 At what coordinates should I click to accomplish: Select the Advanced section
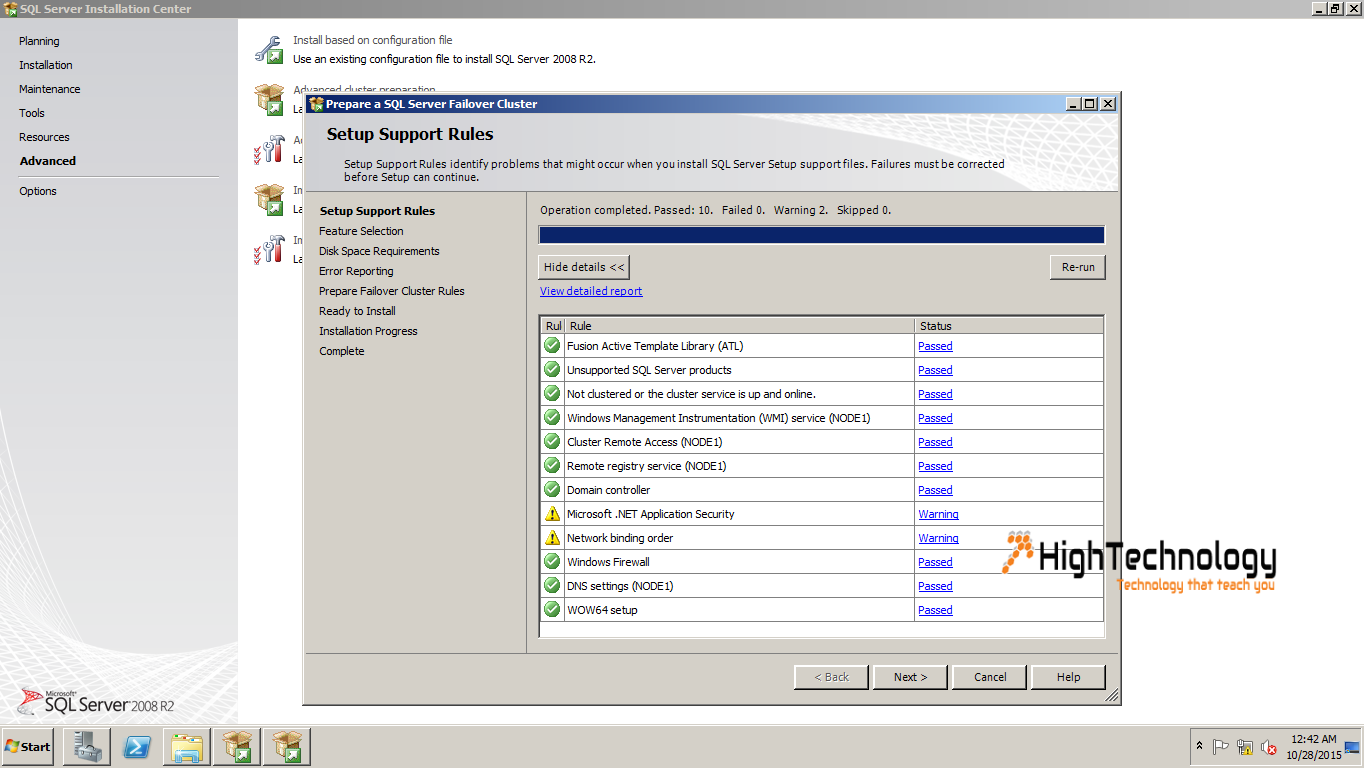[48, 161]
